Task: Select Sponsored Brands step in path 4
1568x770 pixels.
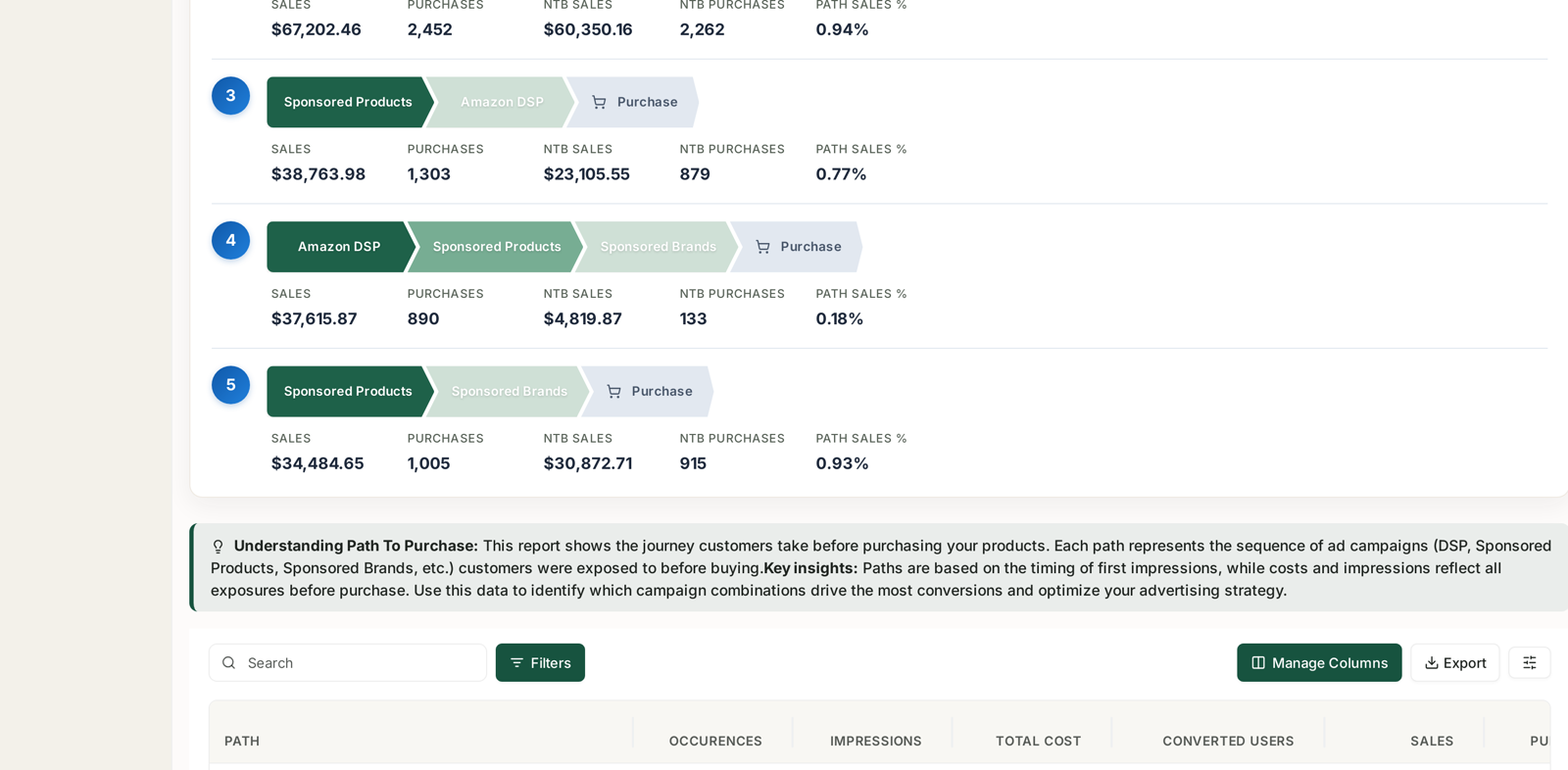Action: (658, 247)
